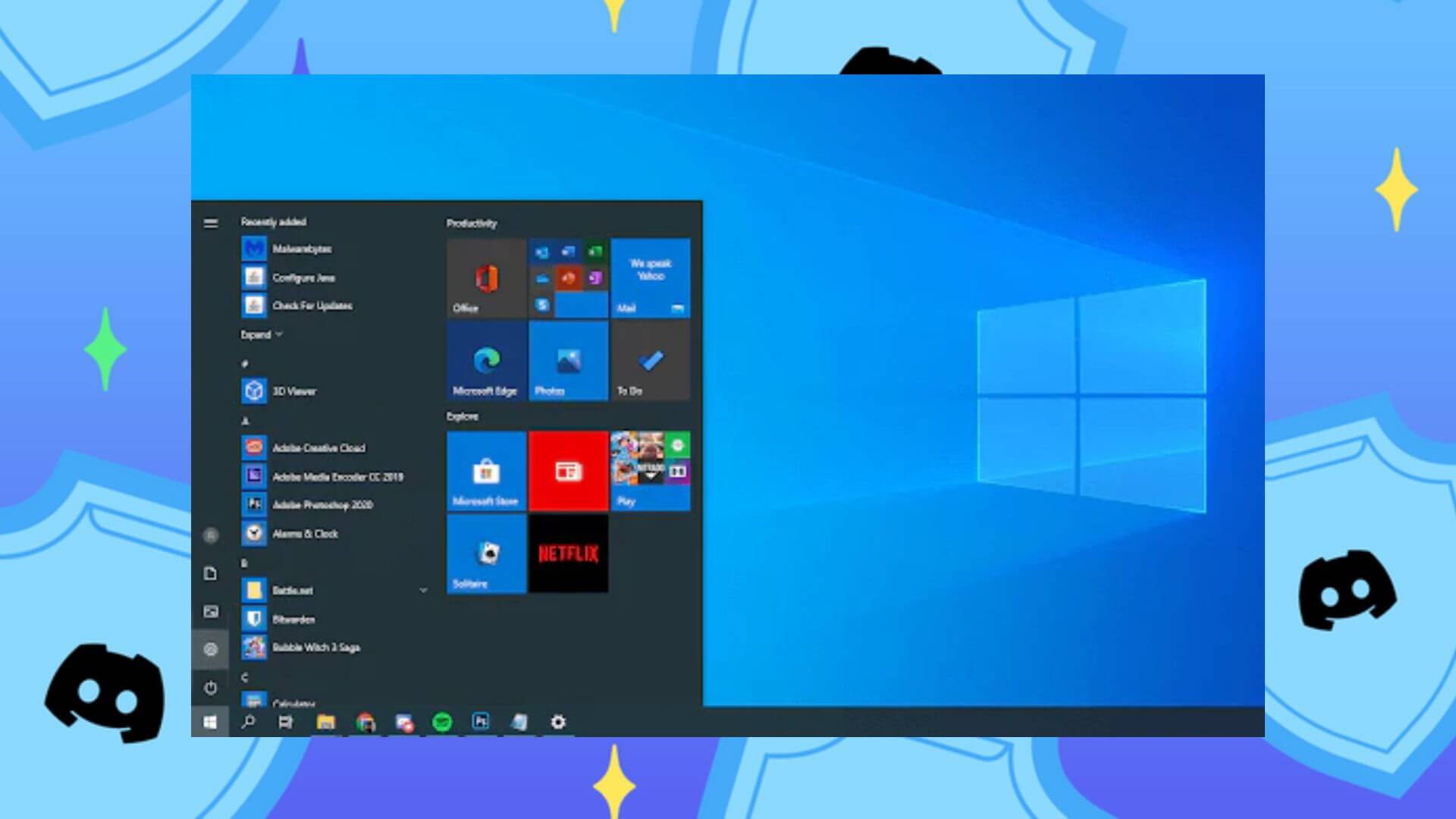Open the Netflix tile

pyautogui.click(x=569, y=554)
